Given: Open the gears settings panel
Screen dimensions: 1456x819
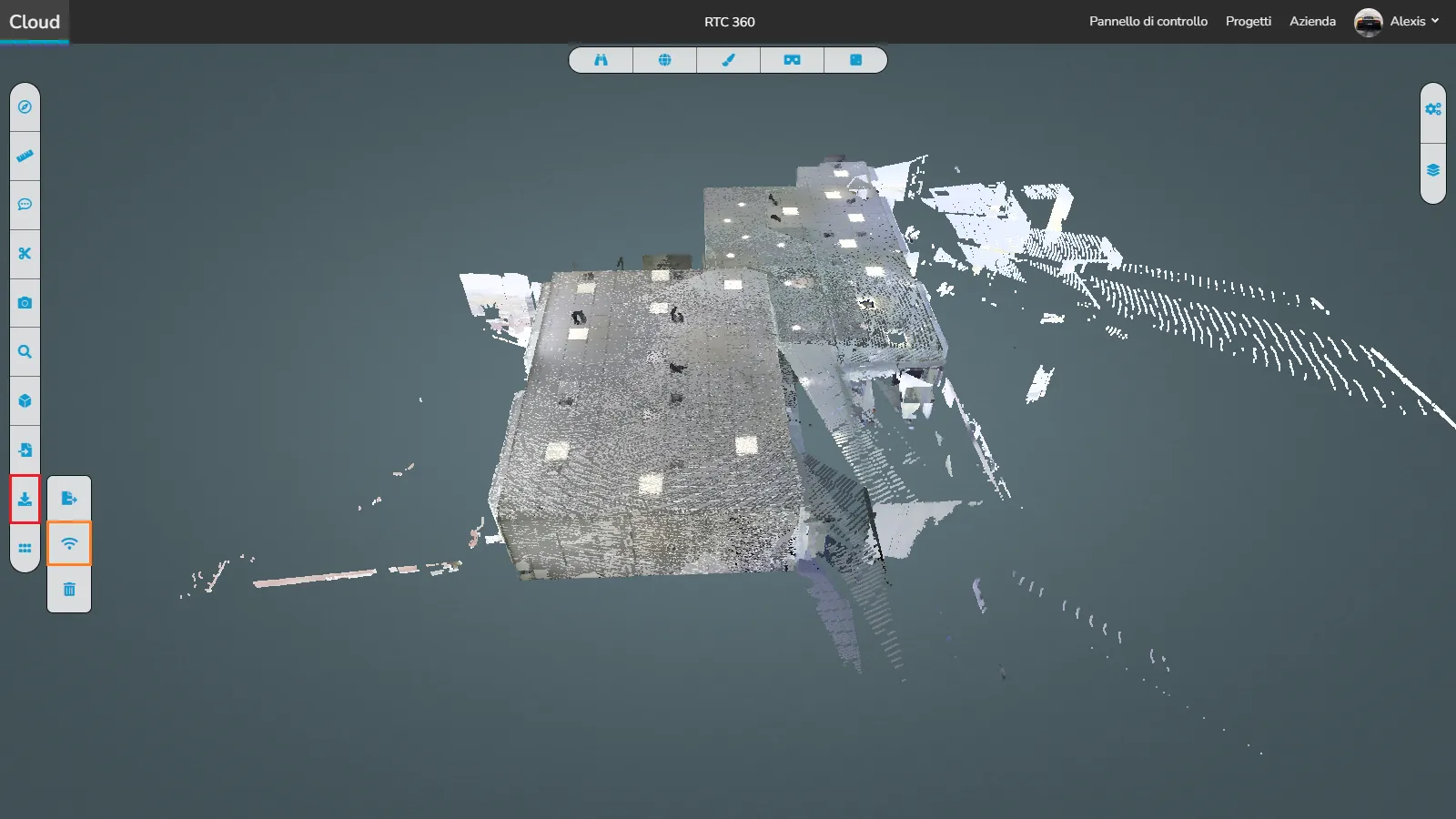Looking at the screenshot, I should (x=1433, y=109).
